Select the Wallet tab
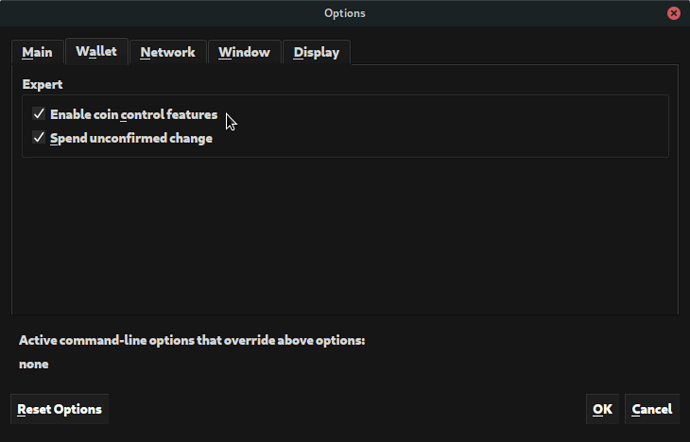This screenshot has width=690, height=442. pos(96,51)
